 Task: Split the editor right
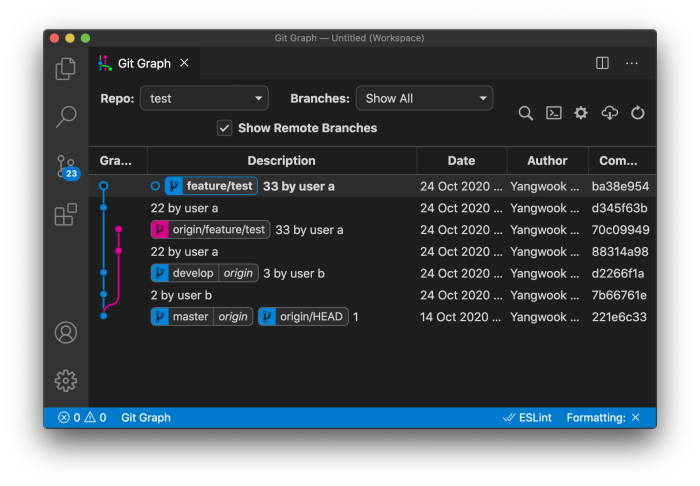click(602, 63)
